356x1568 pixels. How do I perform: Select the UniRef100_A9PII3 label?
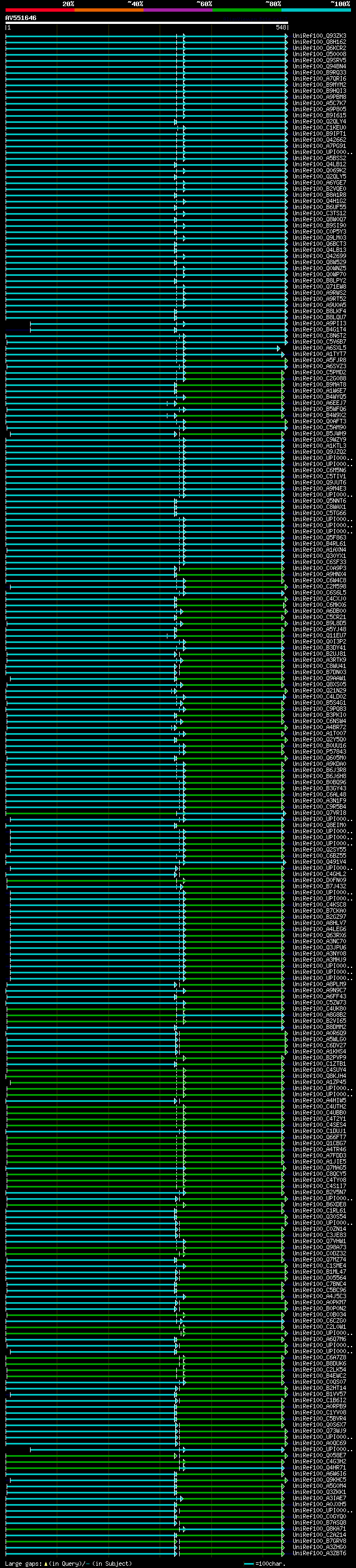click(319, 323)
